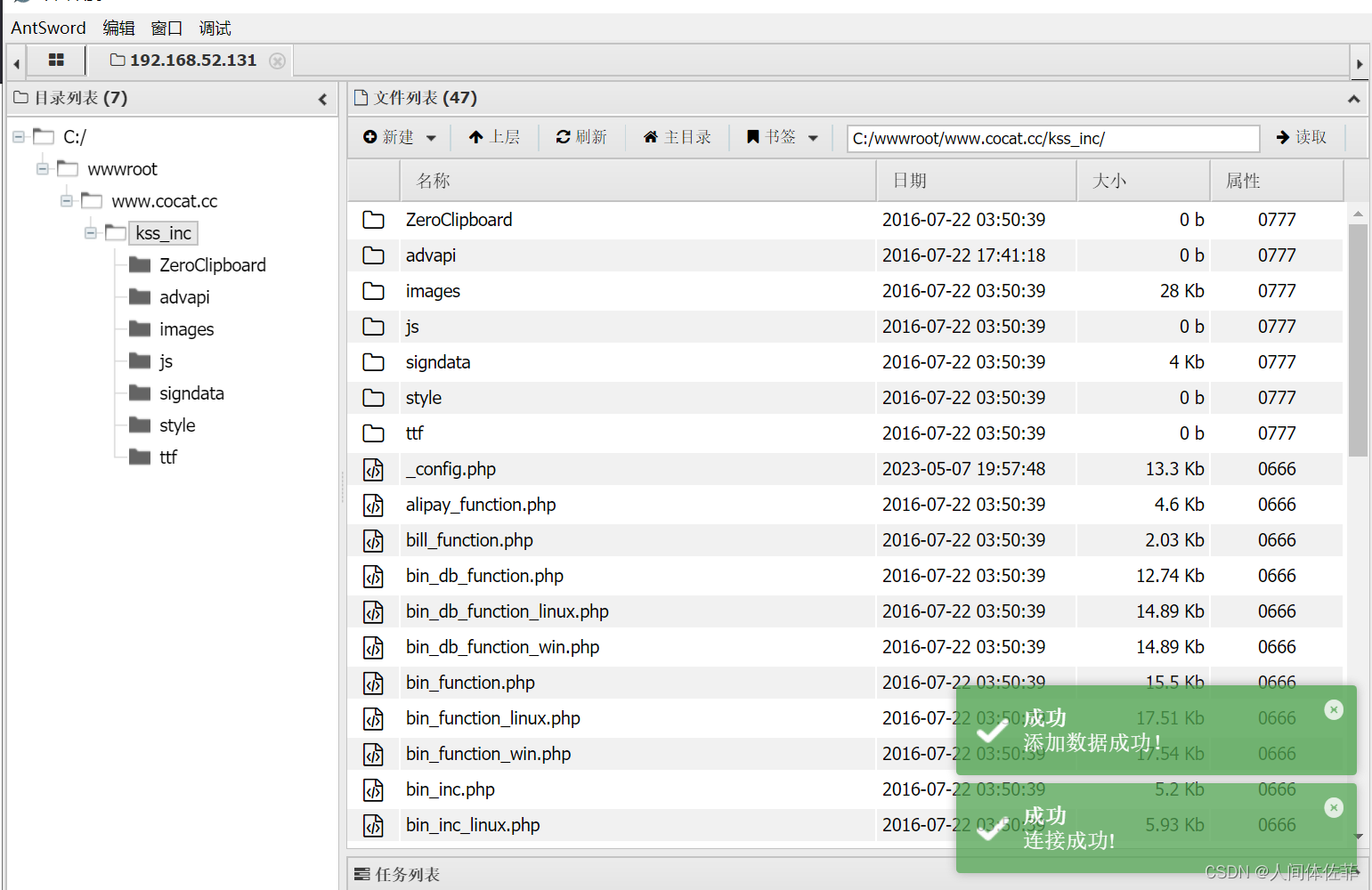
Task: Click file icon of bin_db_function_win.php
Action: pyautogui.click(x=373, y=647)
